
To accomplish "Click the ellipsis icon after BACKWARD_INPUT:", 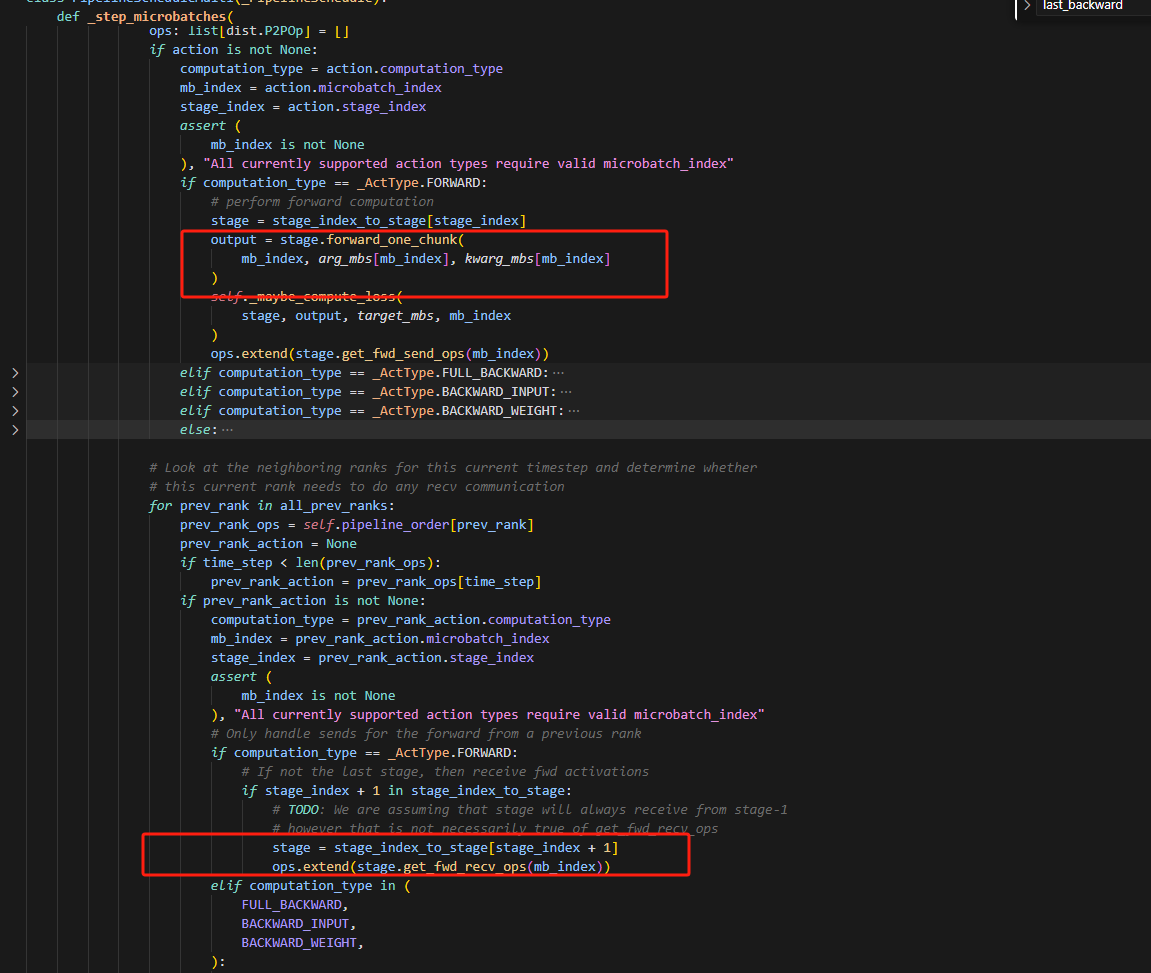I will coord(566,392).
